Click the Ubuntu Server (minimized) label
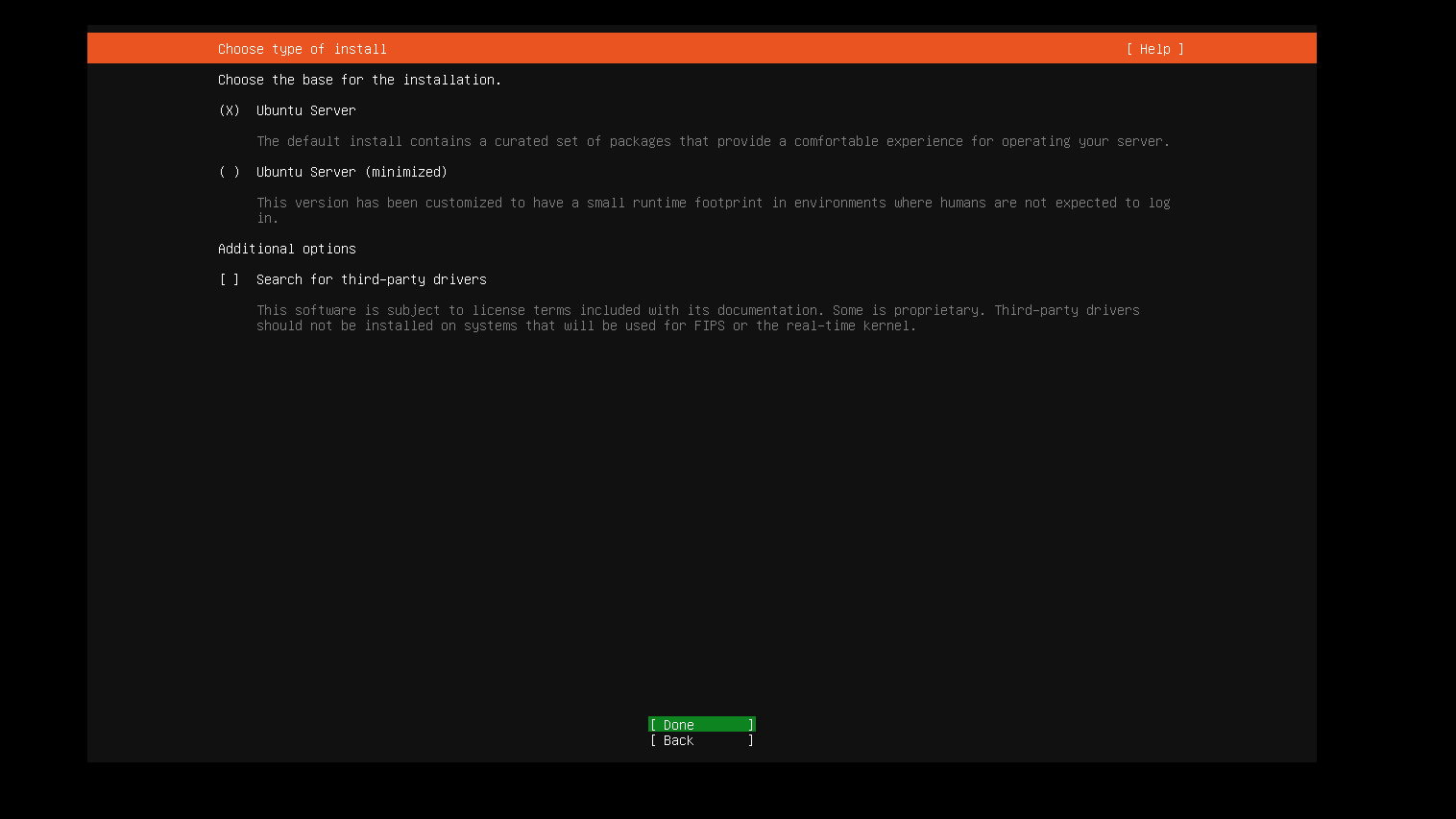This screenshot has height=819, width=1456. pyautogui.click(x=352, y=172)
